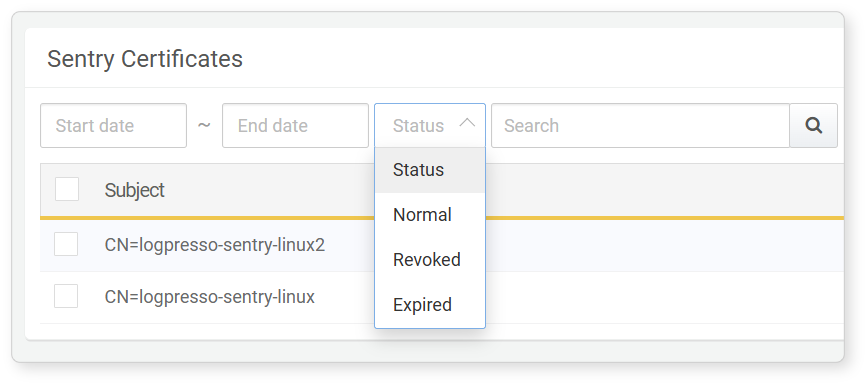Image resolution: width=867 pixels, height=385 pixels.
Task: Open the CN=logpresso-sentry-linux certificate entry
Action: pos(210,296)
